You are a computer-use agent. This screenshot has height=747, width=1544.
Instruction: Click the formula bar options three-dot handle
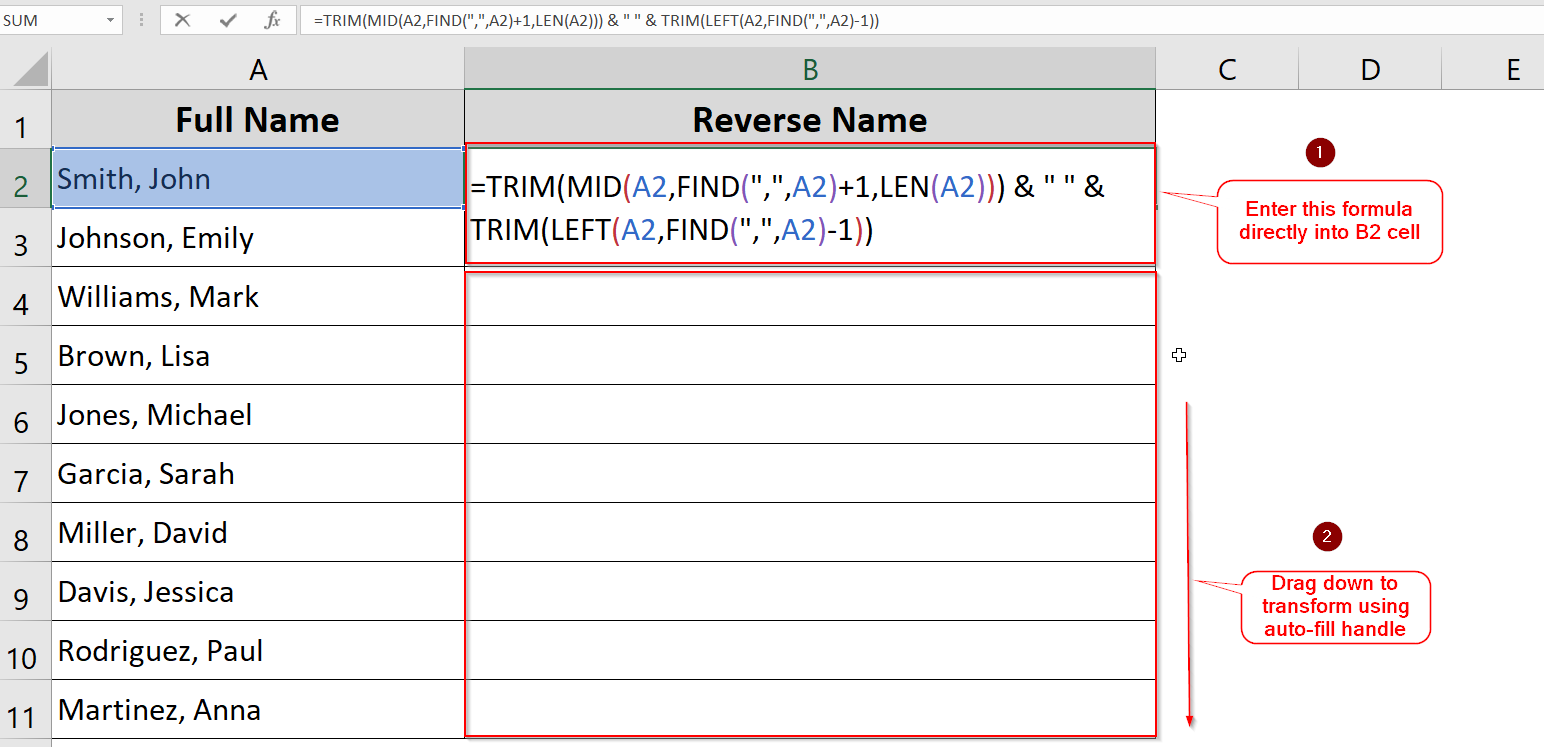coord(141,20)
